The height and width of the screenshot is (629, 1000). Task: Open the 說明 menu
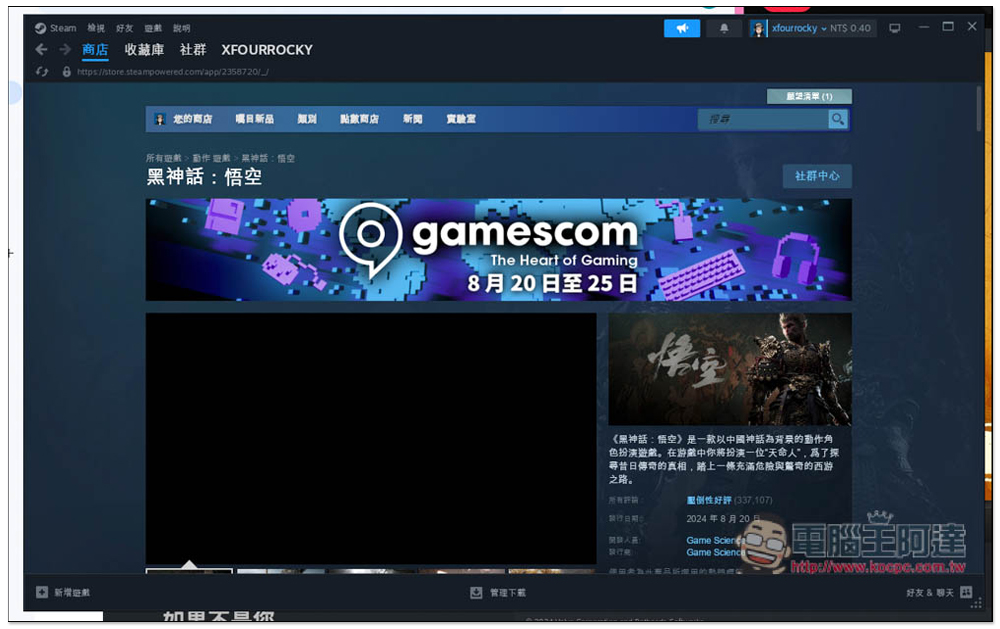pos(182,28)
